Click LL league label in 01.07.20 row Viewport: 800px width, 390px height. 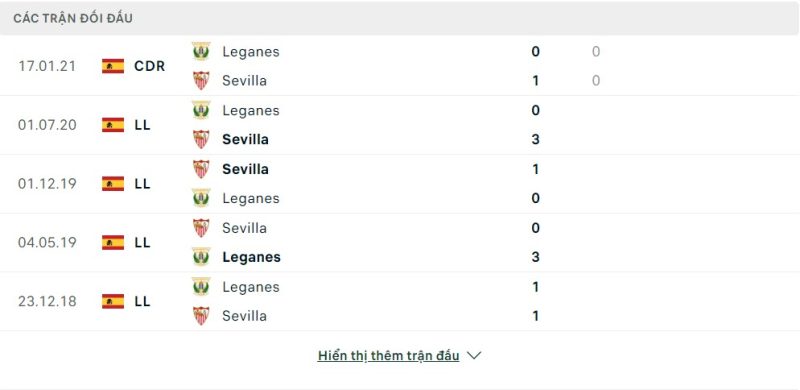[142, 125]
